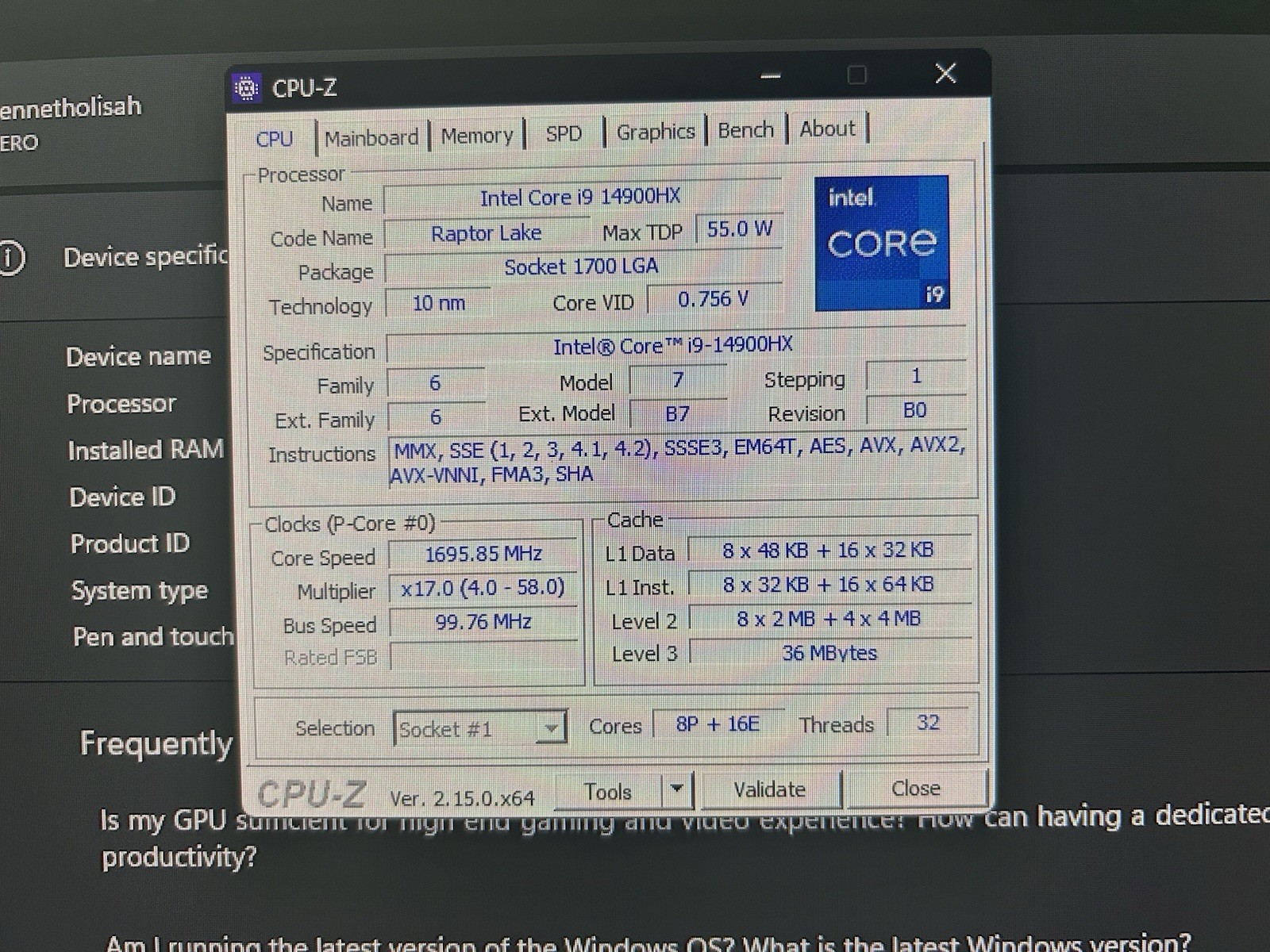Viewport: 1270px width, 952px height.
Task: Click the Revision value B0
Action: [x=915, y=410]
